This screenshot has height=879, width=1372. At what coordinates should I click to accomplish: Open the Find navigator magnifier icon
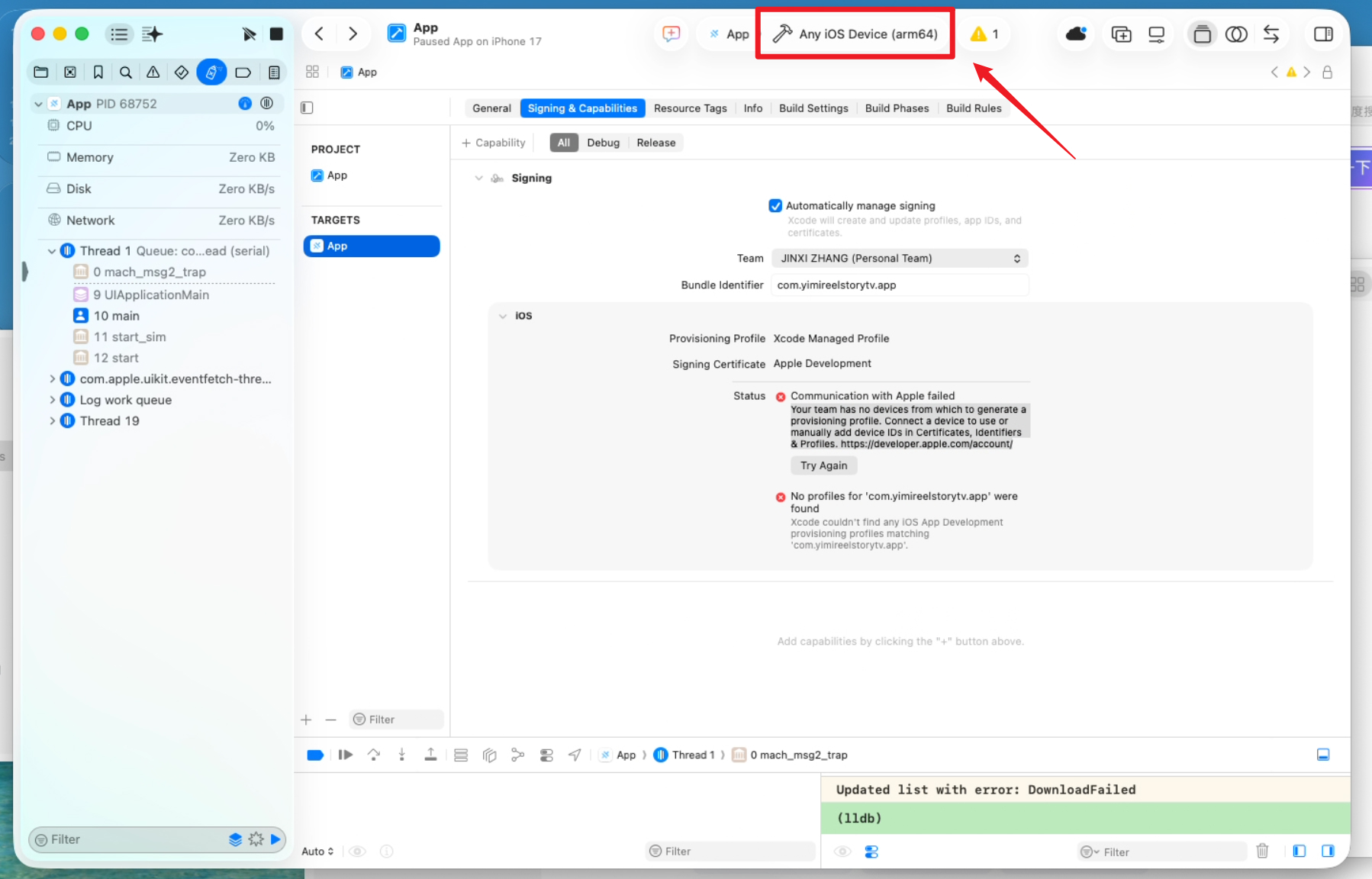[x=126, y=72]
